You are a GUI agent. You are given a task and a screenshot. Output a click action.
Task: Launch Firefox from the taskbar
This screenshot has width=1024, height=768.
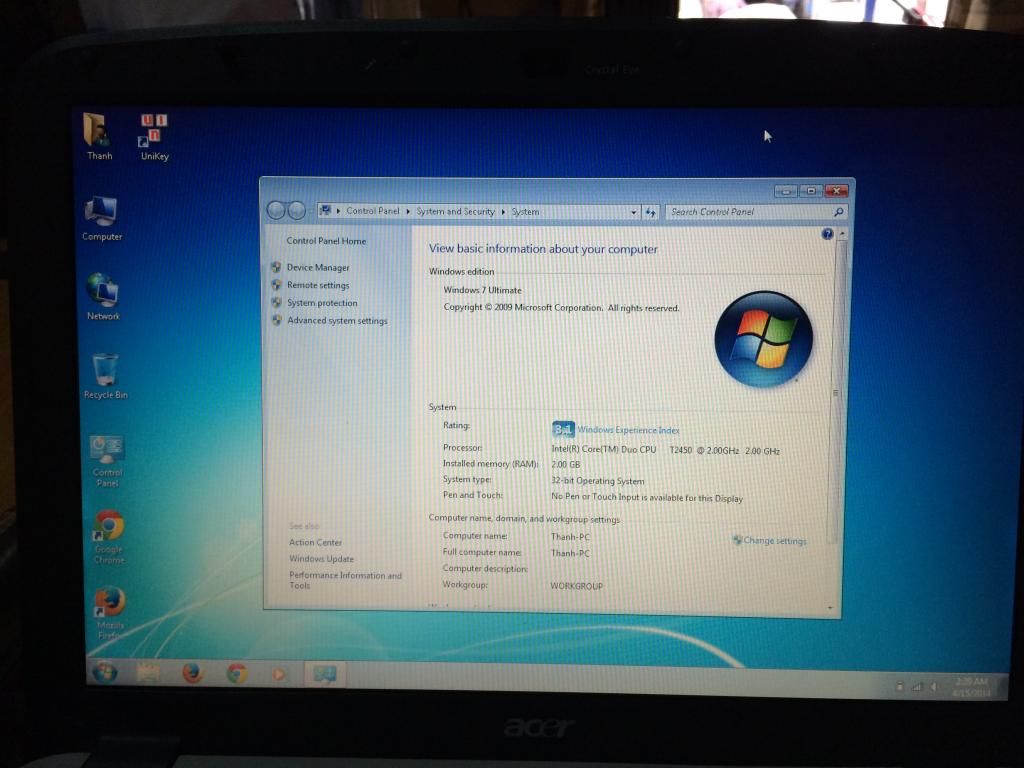point(192,673)
